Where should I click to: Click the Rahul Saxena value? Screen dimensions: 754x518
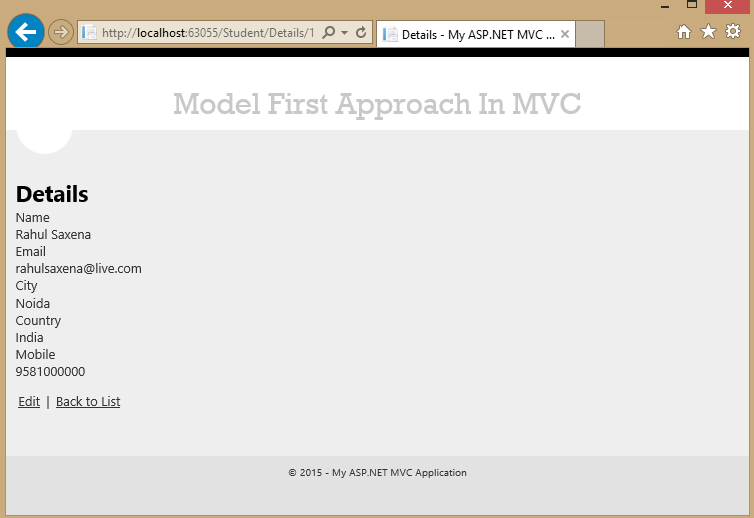click(53, 235)
